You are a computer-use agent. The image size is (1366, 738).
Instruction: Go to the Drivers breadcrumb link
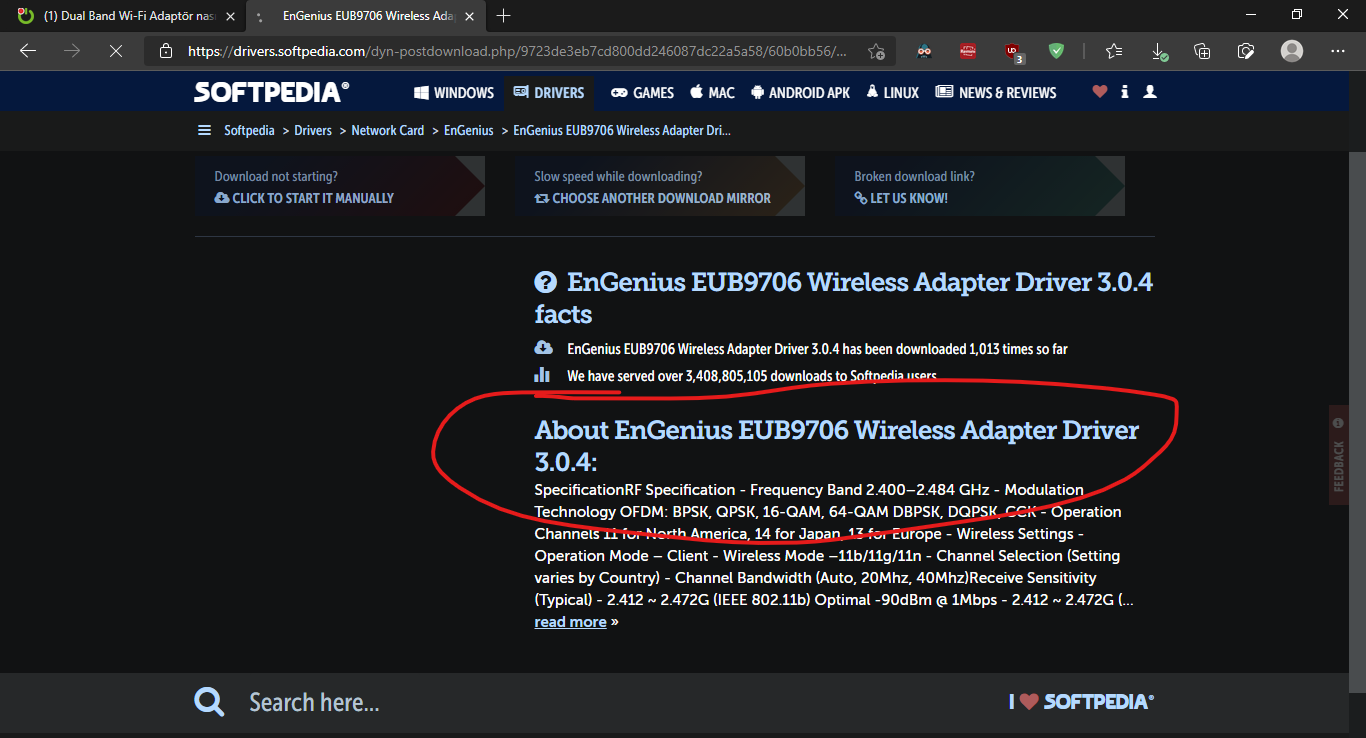tap(313, 130)
